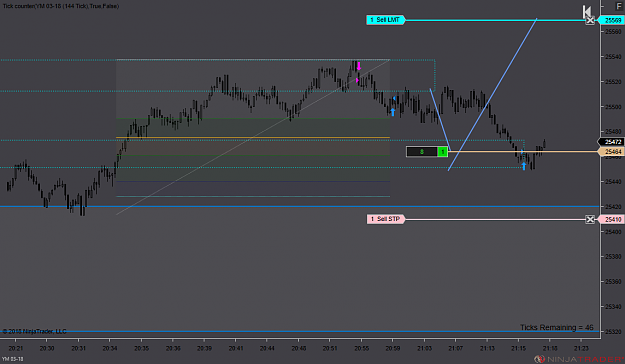Click the pink 25410 stop price flag

tap(612, 219)
